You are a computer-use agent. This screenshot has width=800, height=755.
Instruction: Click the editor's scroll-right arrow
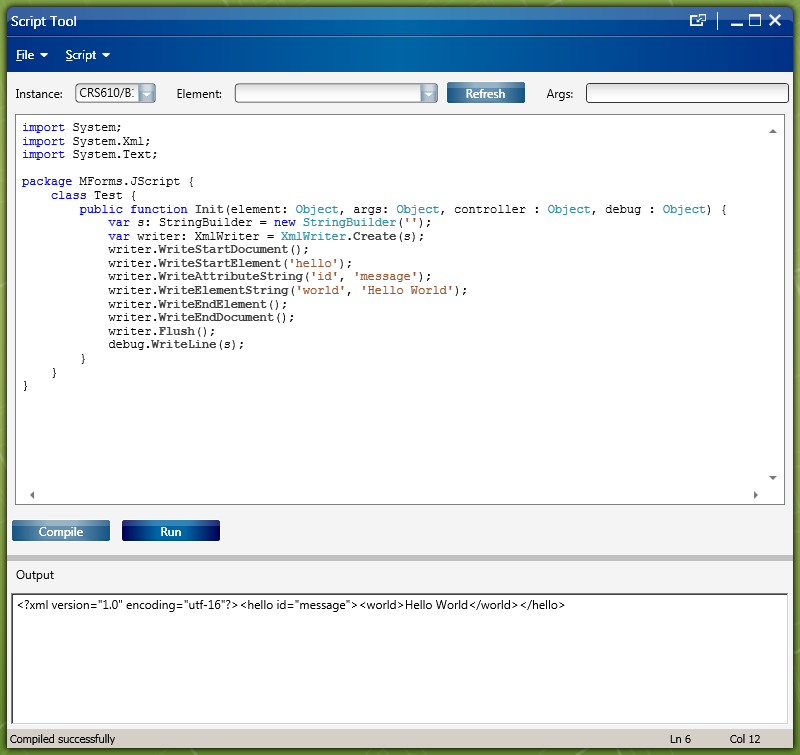pyautogui.click(x=756, y=495)
